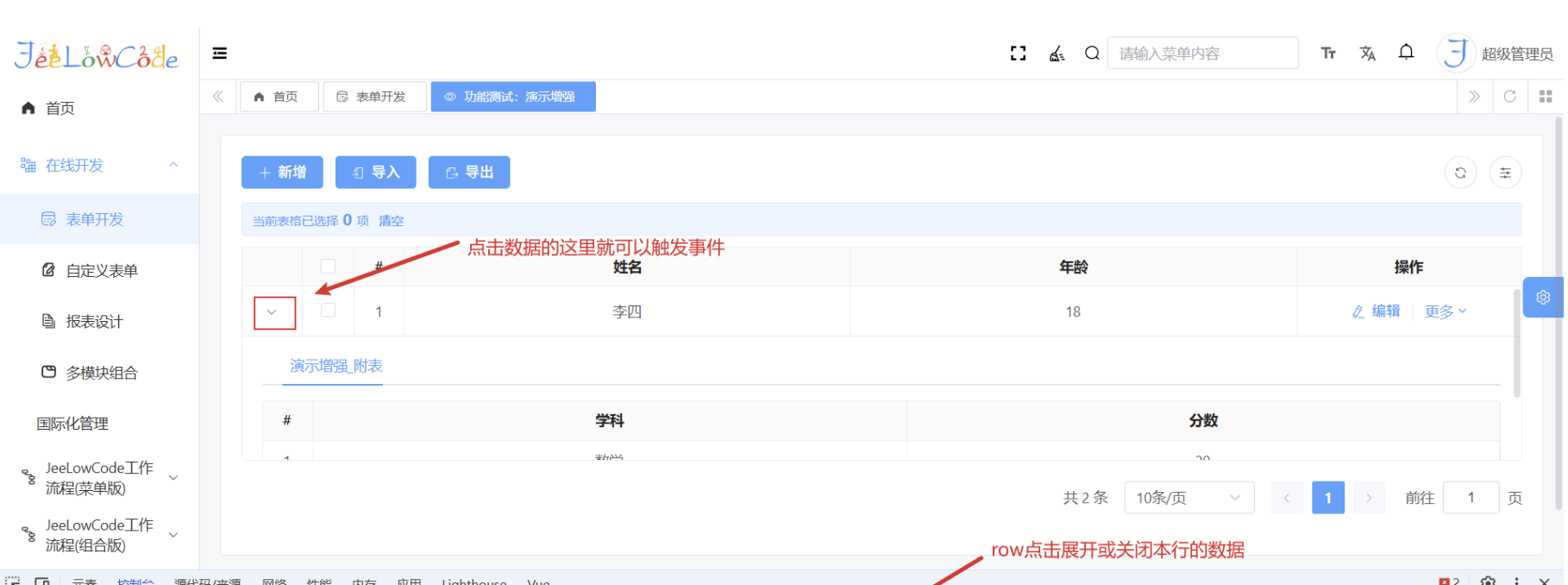Open the language translation icon

coord(1368,53)
